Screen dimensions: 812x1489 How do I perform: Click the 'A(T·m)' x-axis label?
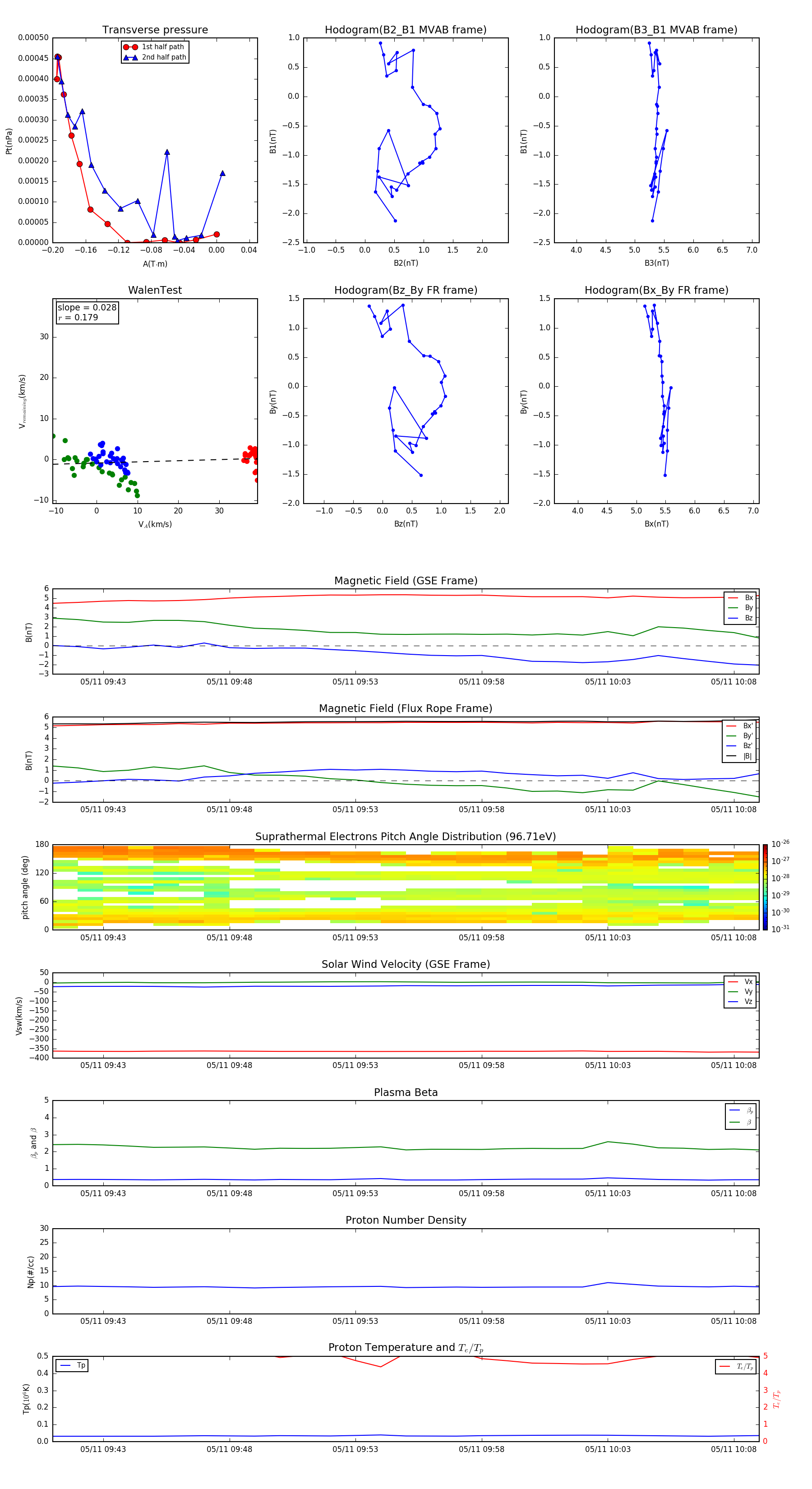coord(155,264)
